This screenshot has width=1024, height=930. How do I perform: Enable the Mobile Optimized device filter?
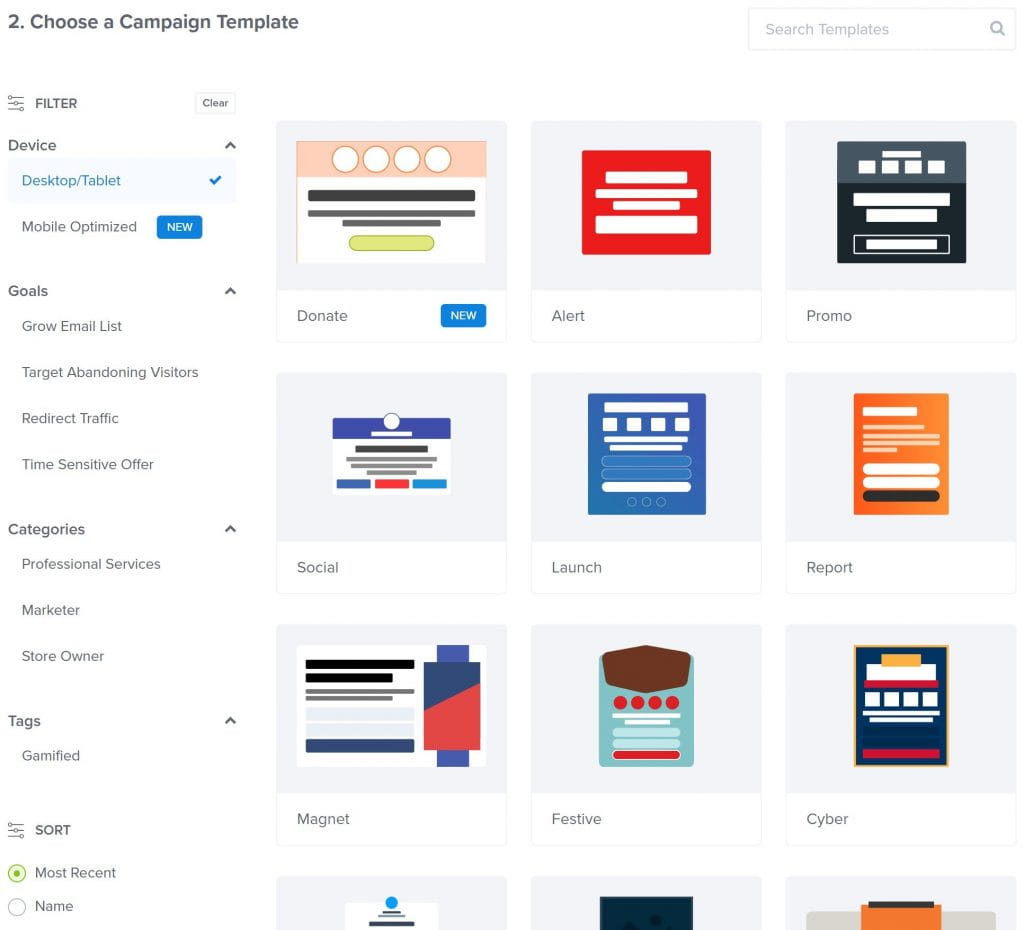click(79, 227)
